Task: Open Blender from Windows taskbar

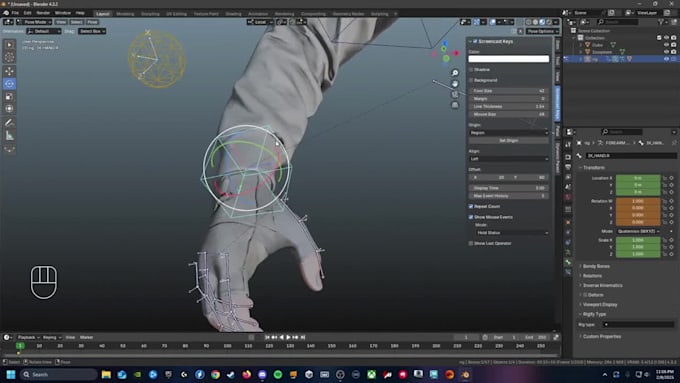Action: point(465,374)
